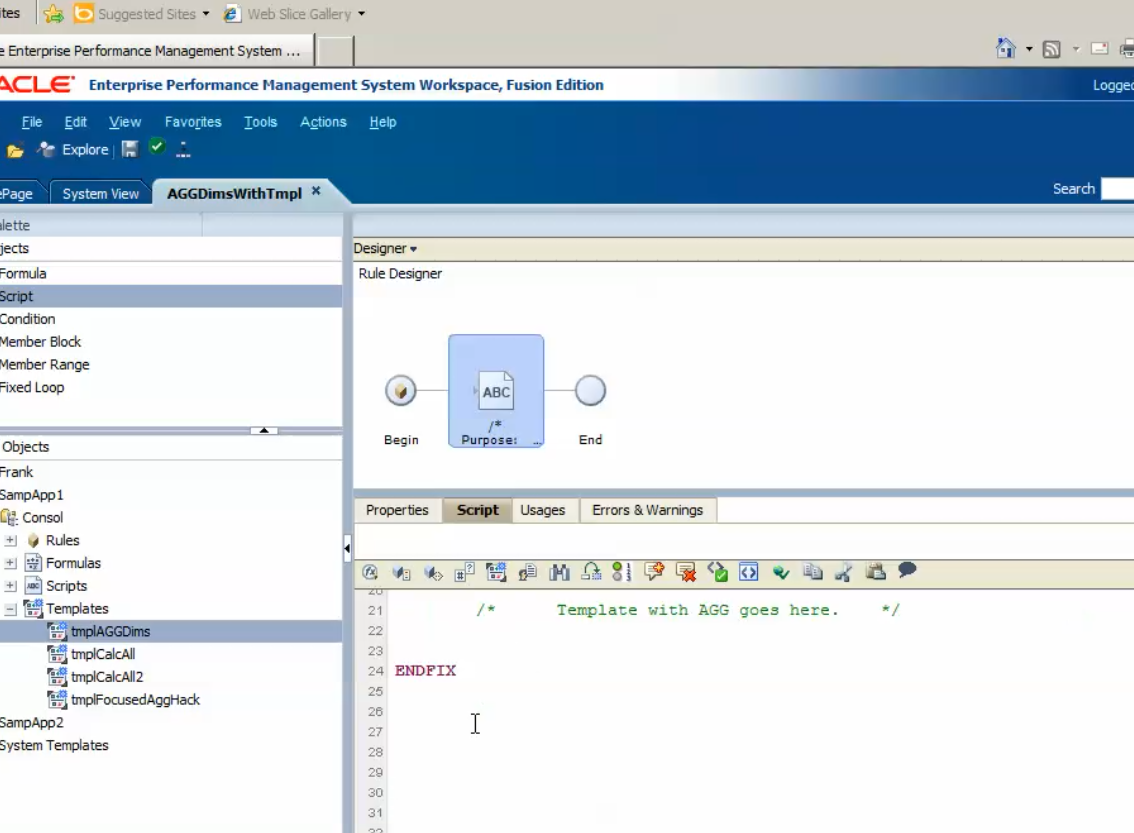
Task: Open the File menu
Action: [32, 121]
